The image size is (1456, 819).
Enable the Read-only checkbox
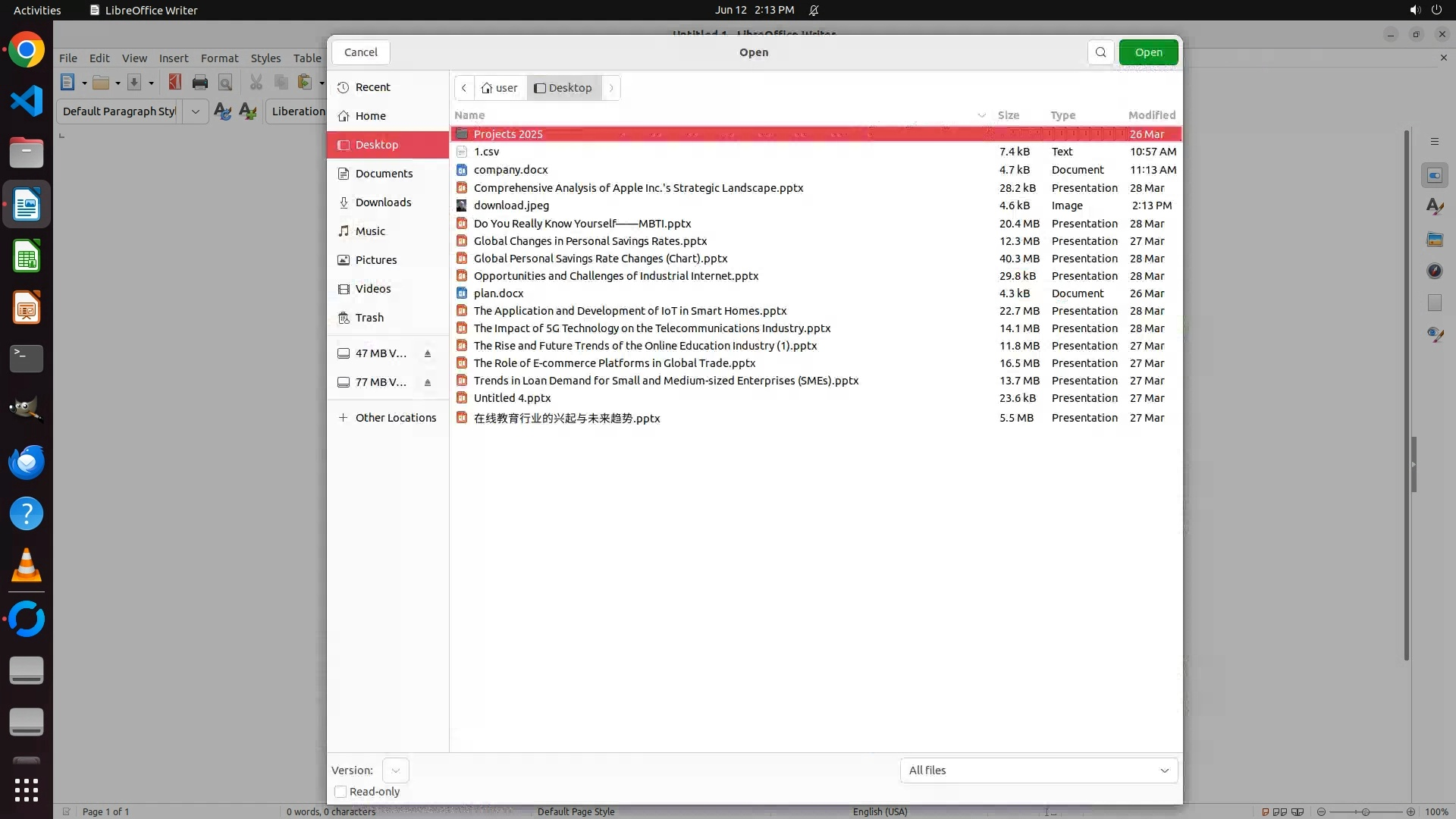click(340, 792)
